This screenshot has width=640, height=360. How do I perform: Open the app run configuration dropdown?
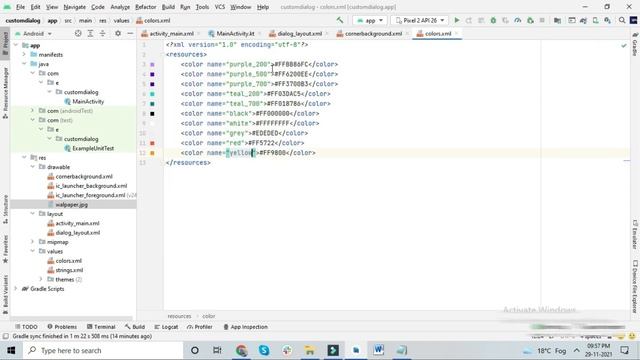pyautogui.click(x=370, y=20)
